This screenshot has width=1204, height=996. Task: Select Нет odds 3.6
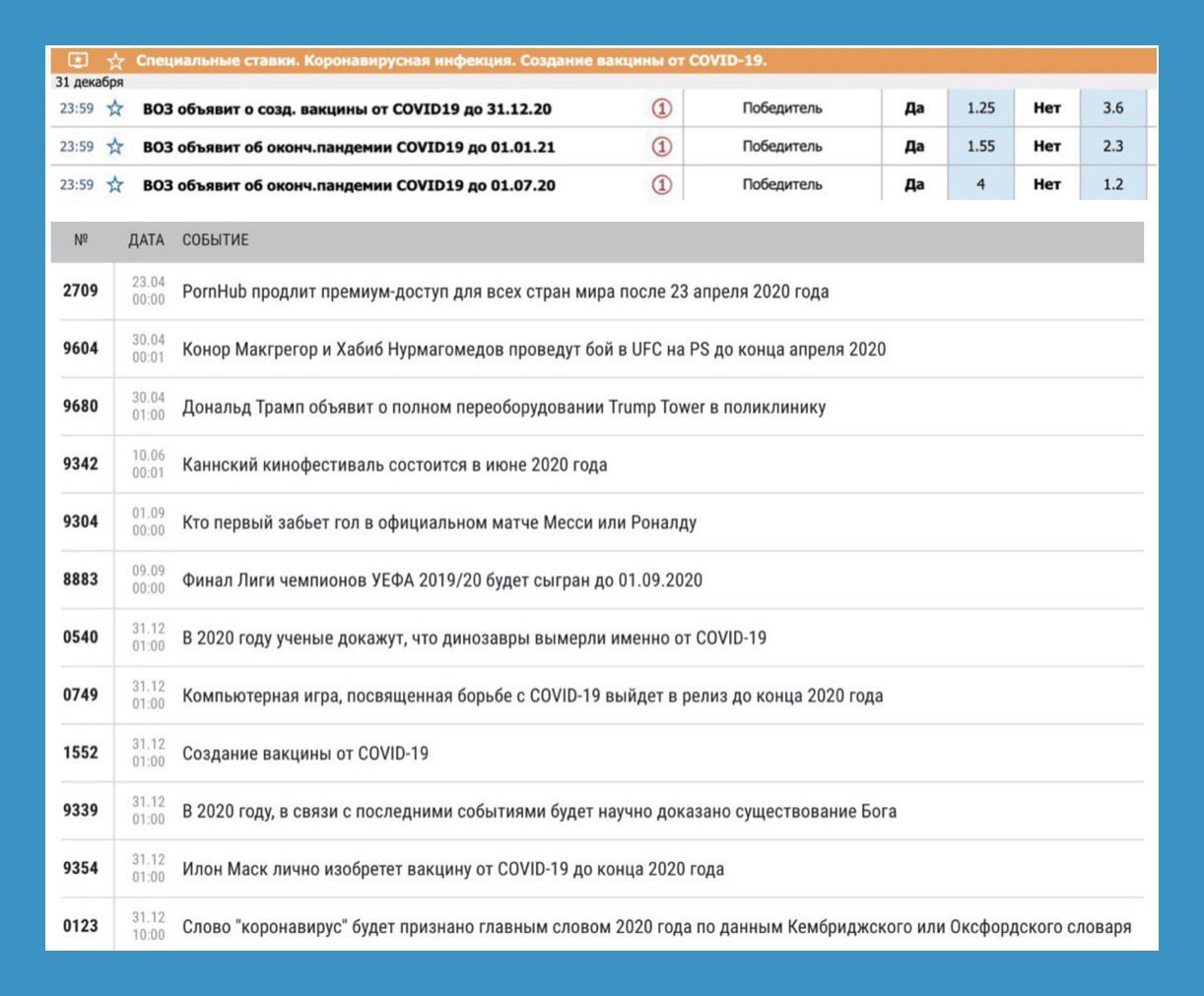pyautogui.click(x=1113, y=108)
